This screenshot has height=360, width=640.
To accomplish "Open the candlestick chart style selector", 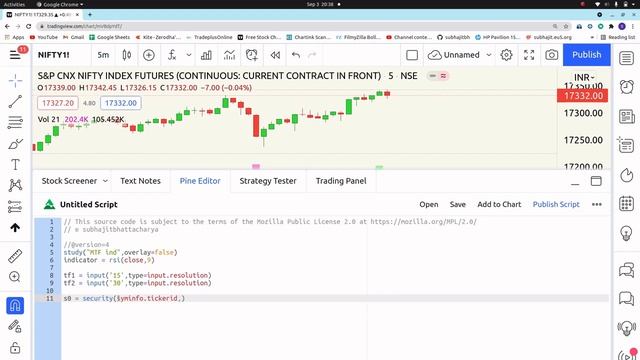I will tap(127, 55).
